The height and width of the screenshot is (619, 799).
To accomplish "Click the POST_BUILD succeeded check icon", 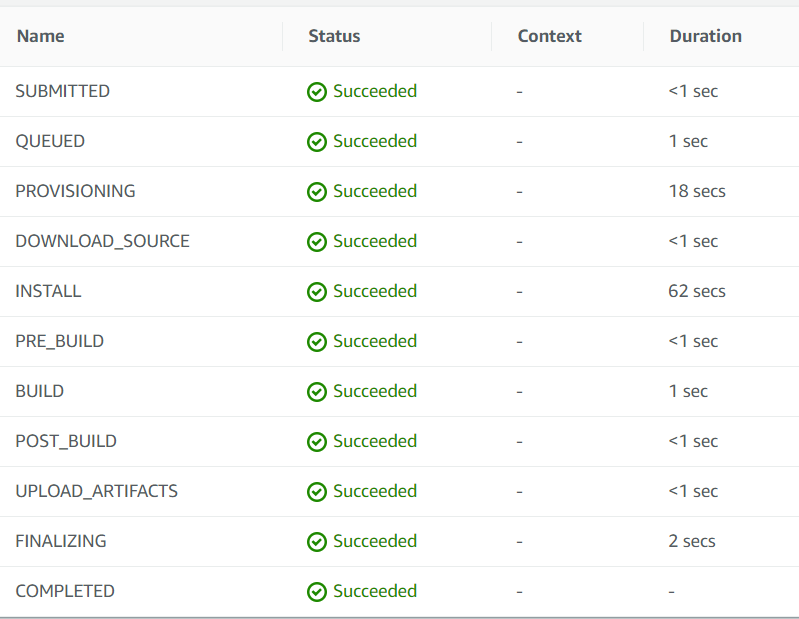I will click(317, 442).
